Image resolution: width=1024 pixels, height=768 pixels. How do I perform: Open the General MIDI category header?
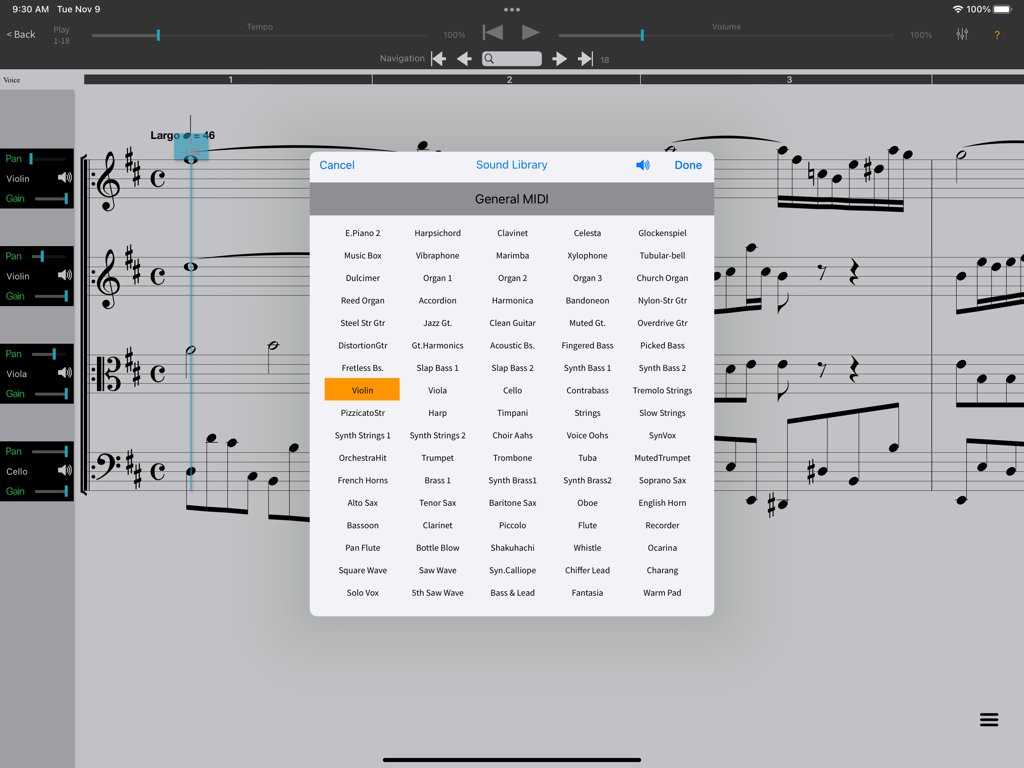click(512, 199)
